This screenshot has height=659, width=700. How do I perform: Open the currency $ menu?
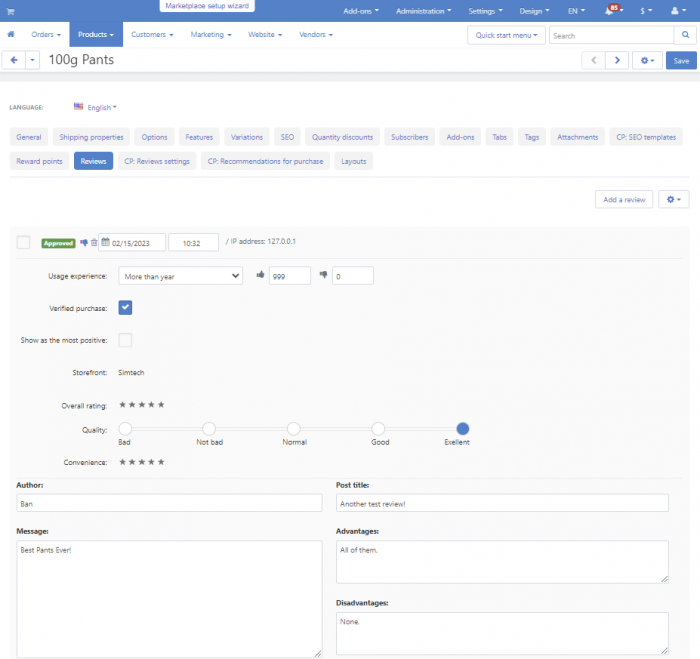(646, 11)
